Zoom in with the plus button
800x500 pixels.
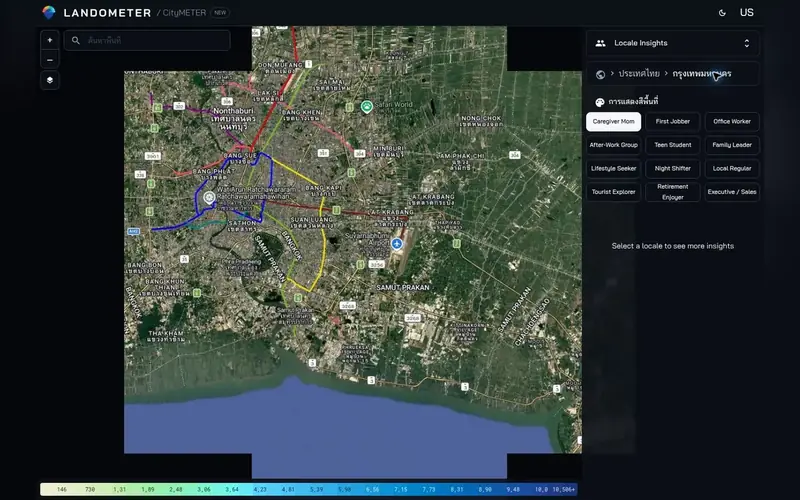point(49,40)
